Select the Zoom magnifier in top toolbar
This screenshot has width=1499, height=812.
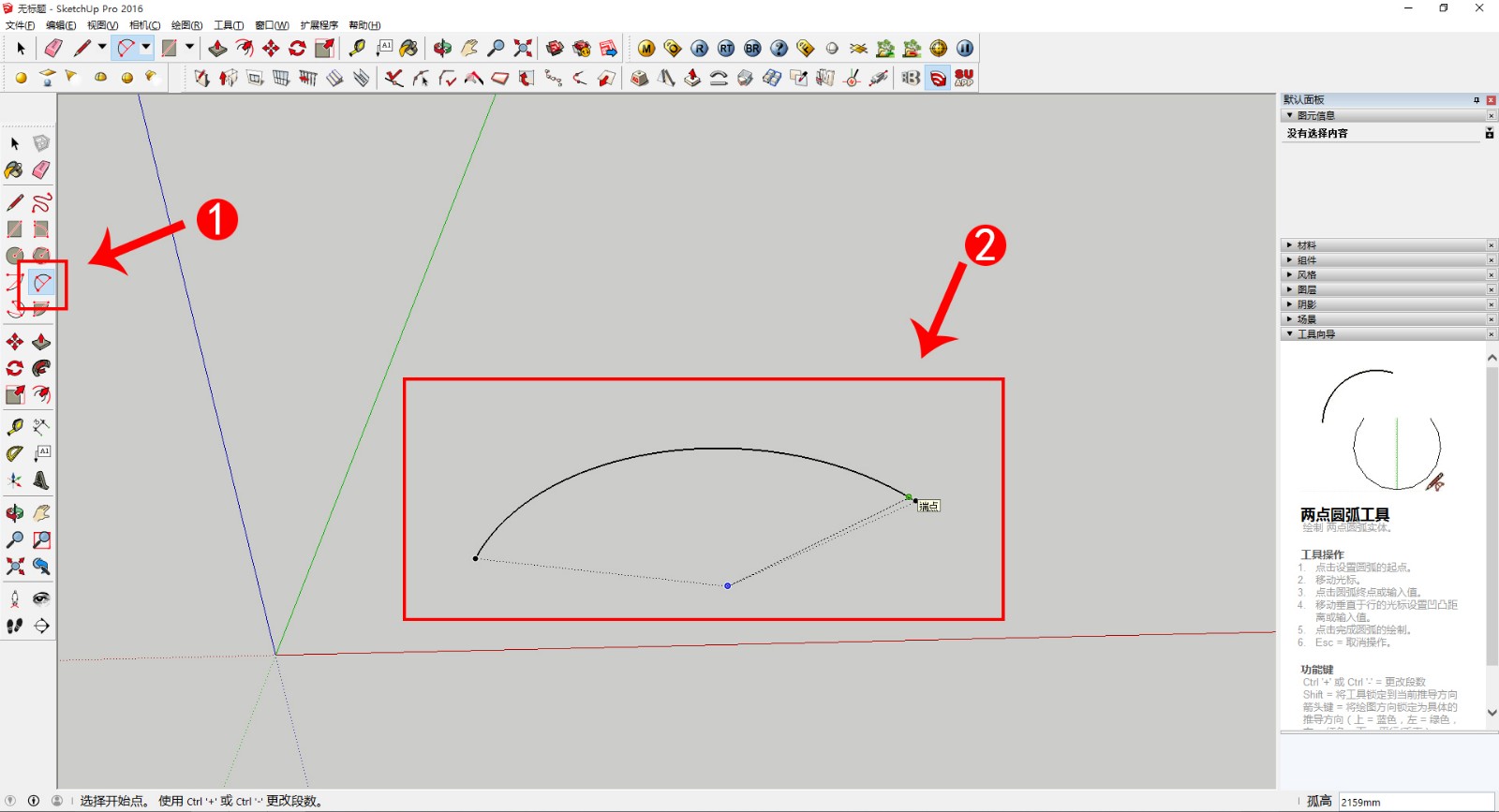pos(497,48)
